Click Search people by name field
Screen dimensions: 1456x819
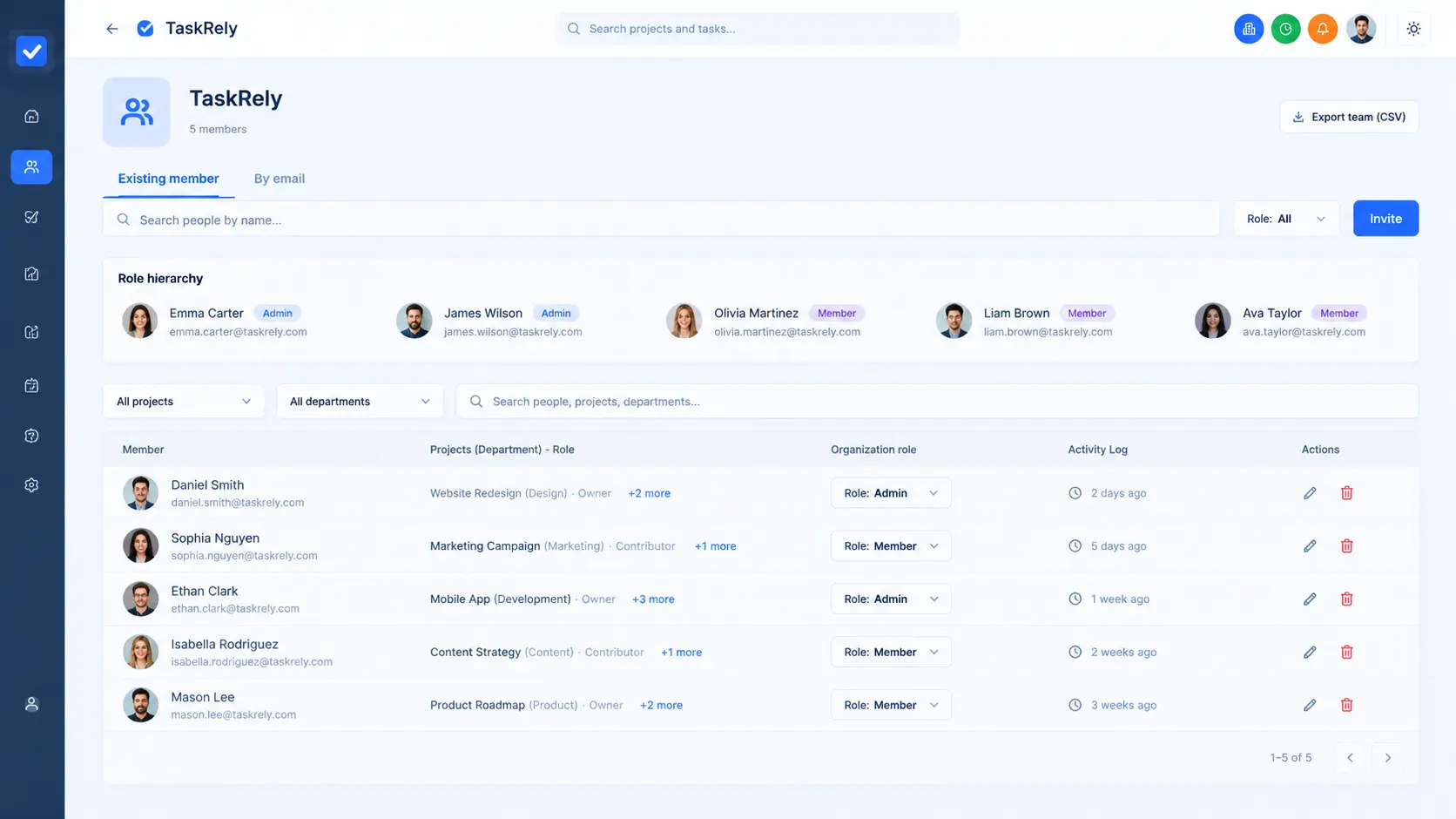click(x=661, y=220)
